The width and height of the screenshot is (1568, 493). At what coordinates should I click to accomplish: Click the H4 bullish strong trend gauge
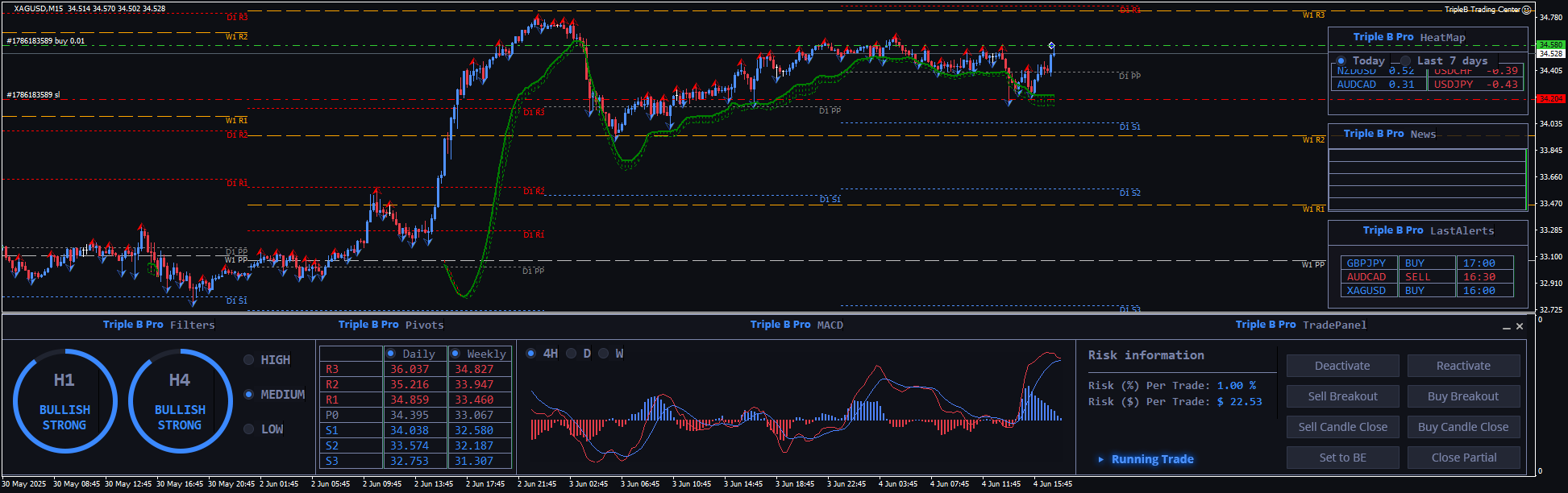[180, 400]
